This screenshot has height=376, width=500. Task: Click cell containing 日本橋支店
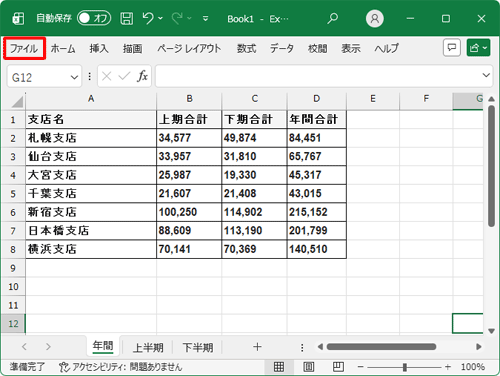91,231
